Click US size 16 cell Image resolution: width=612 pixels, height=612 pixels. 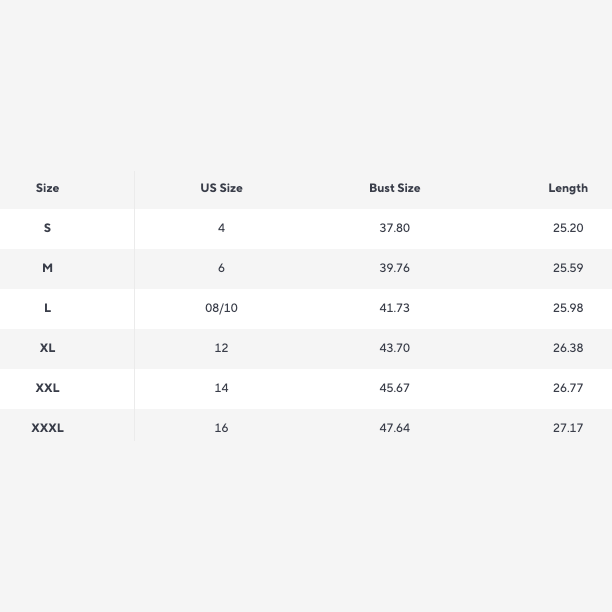221,428
